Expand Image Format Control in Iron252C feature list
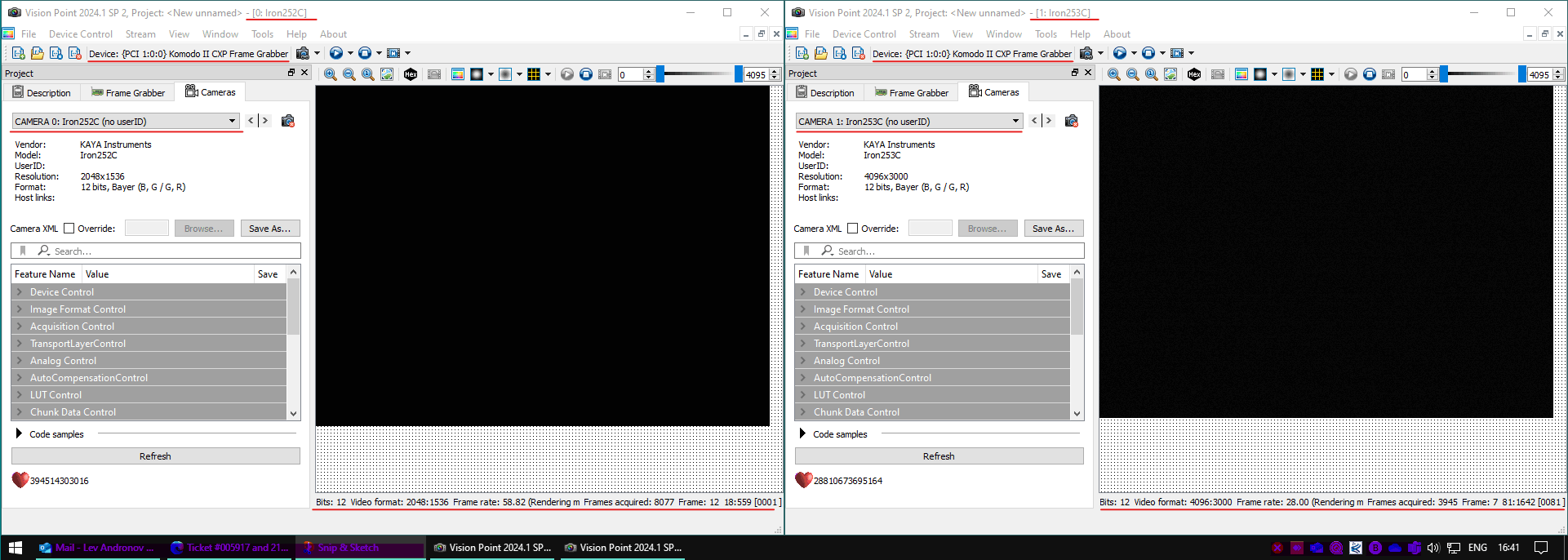This screenshot has height=560, width=1568. 20,309
